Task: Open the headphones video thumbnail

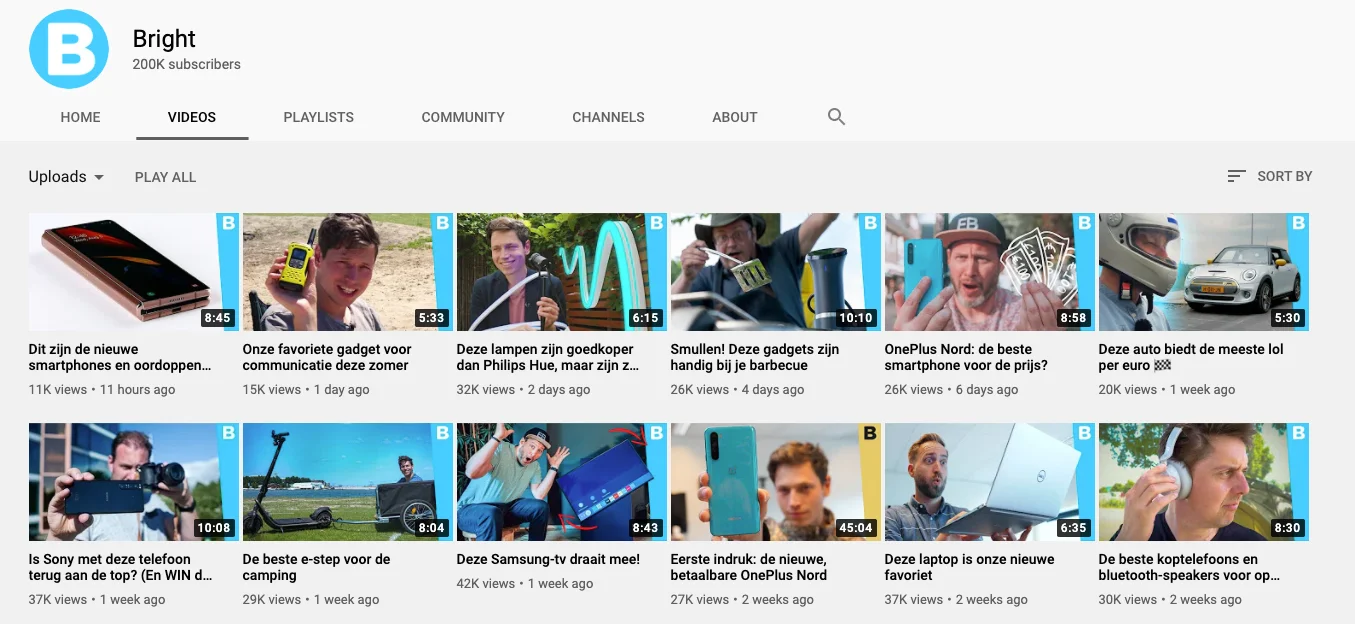Action: 1203,482
